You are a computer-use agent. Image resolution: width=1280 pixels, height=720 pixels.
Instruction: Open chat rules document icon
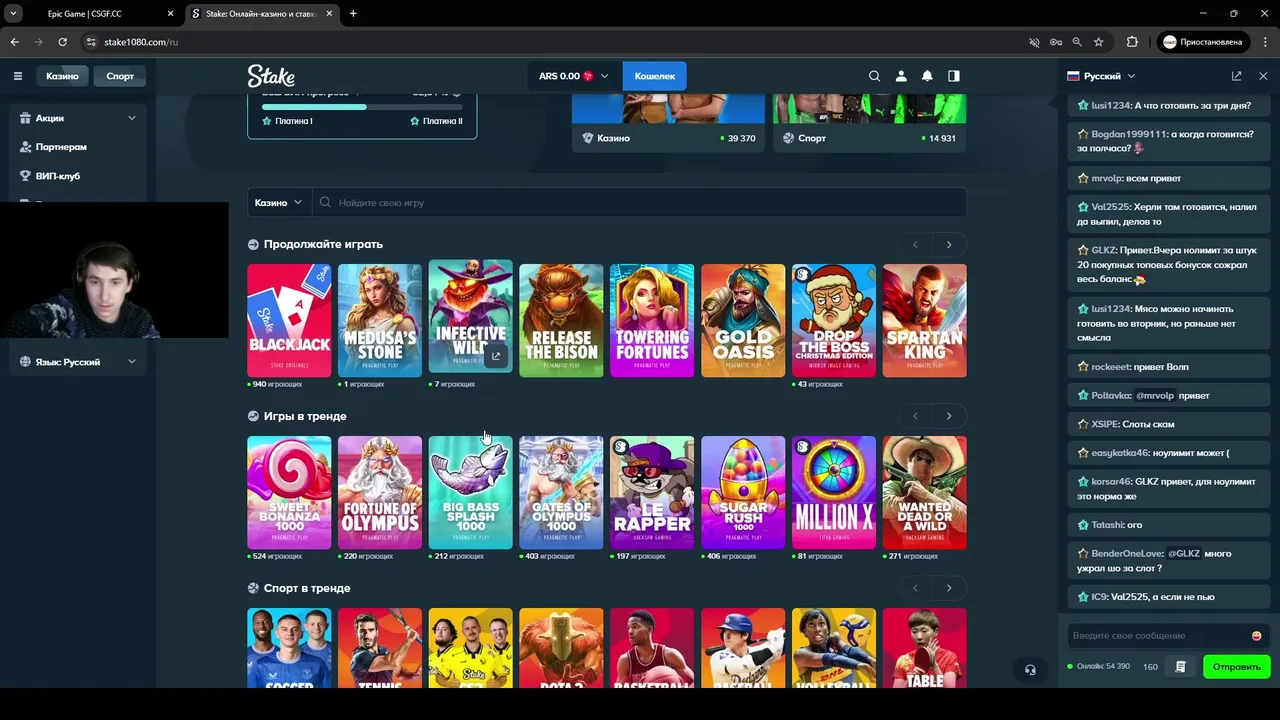pos(1180,666)
